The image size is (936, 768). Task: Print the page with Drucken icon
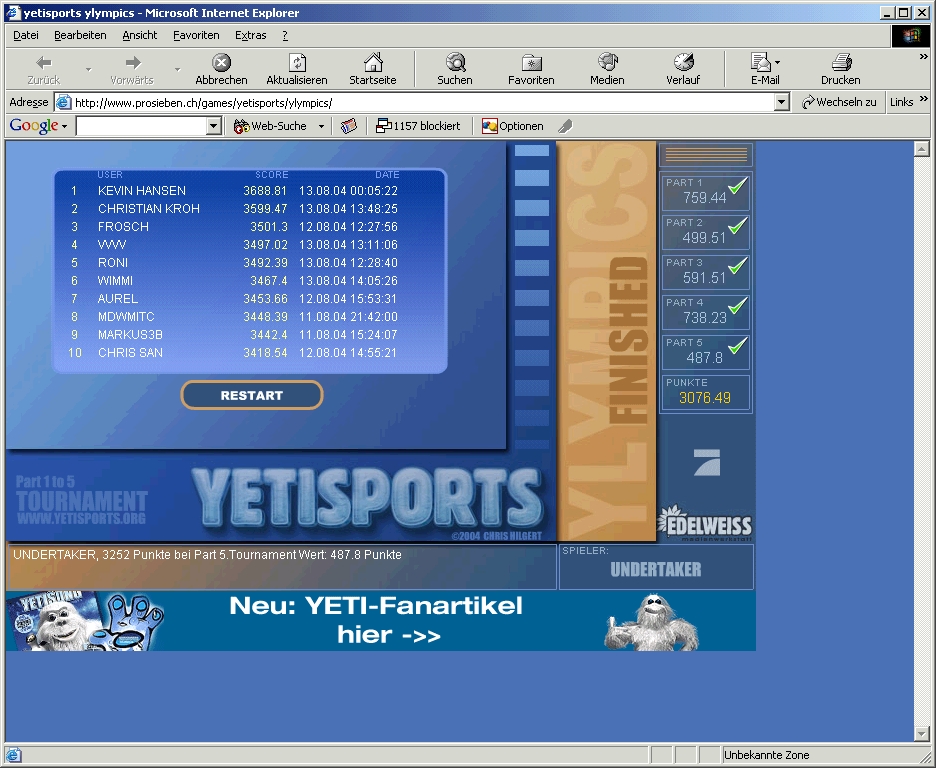[x=841, y=62]
